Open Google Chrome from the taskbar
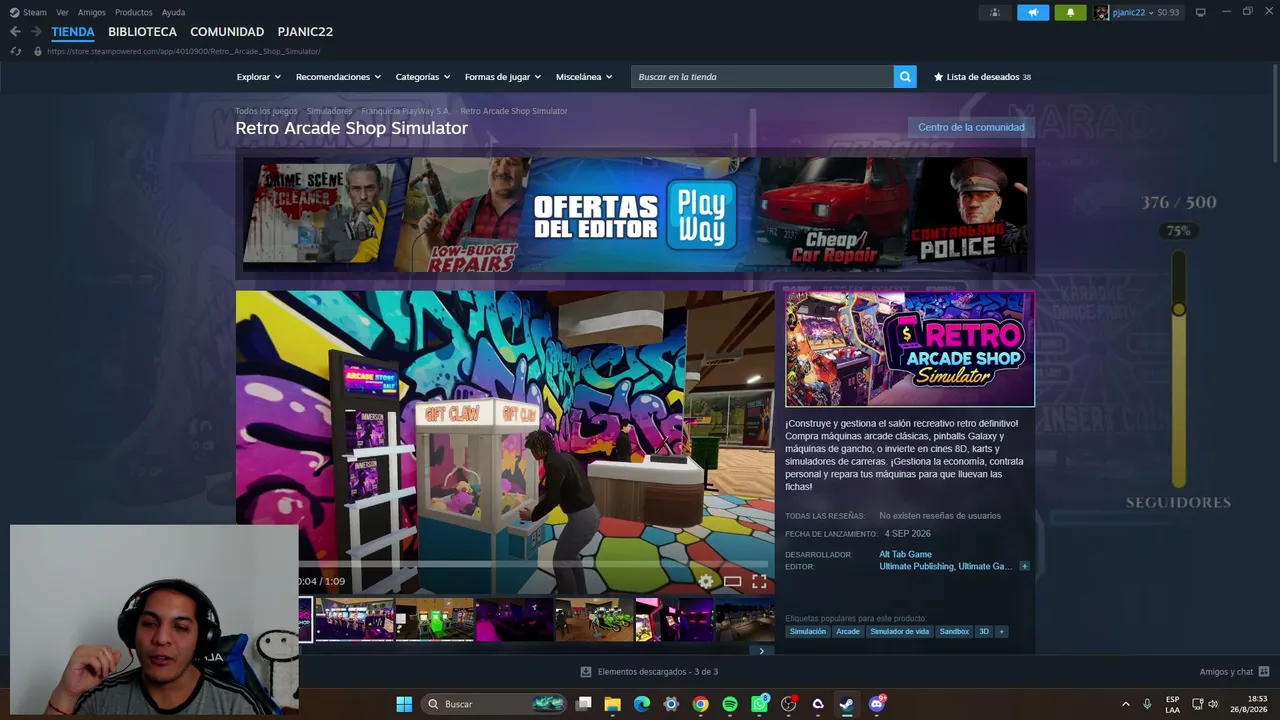This screenshot has height=720, width=1280. (700, 704)
